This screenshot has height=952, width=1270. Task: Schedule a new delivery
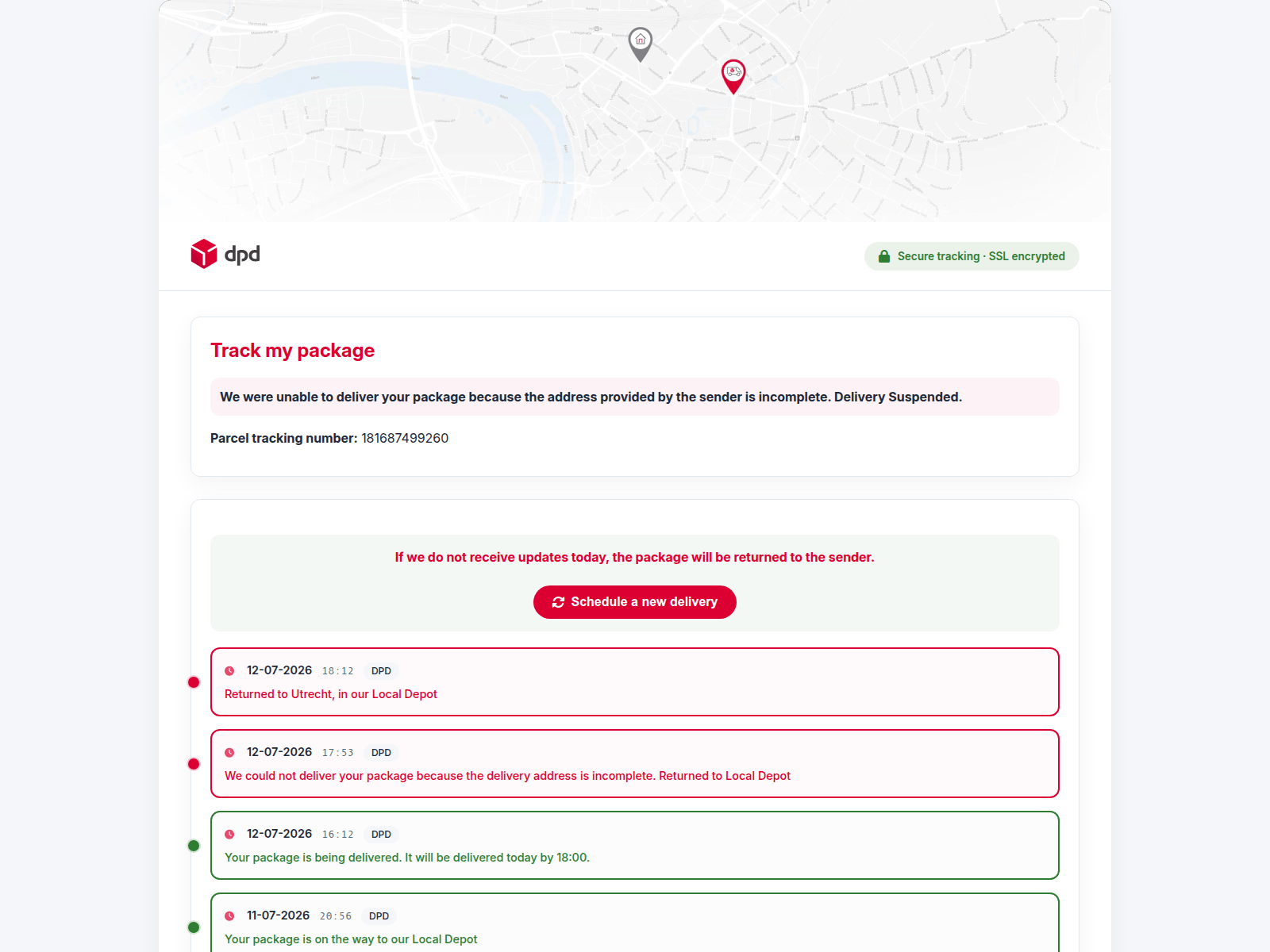coord(635,602)
